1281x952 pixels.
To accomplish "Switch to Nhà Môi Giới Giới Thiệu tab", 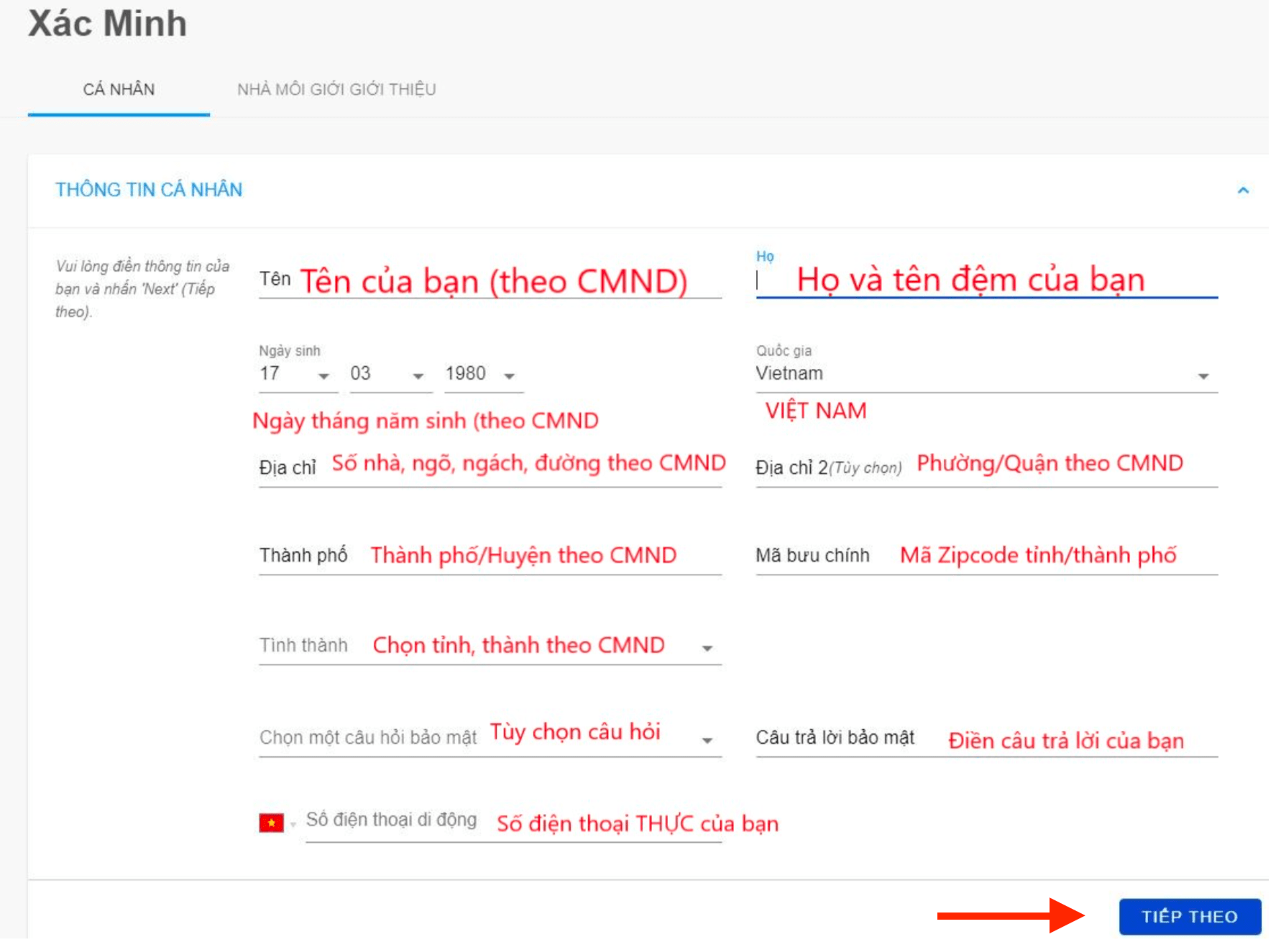I will (336, 90).
